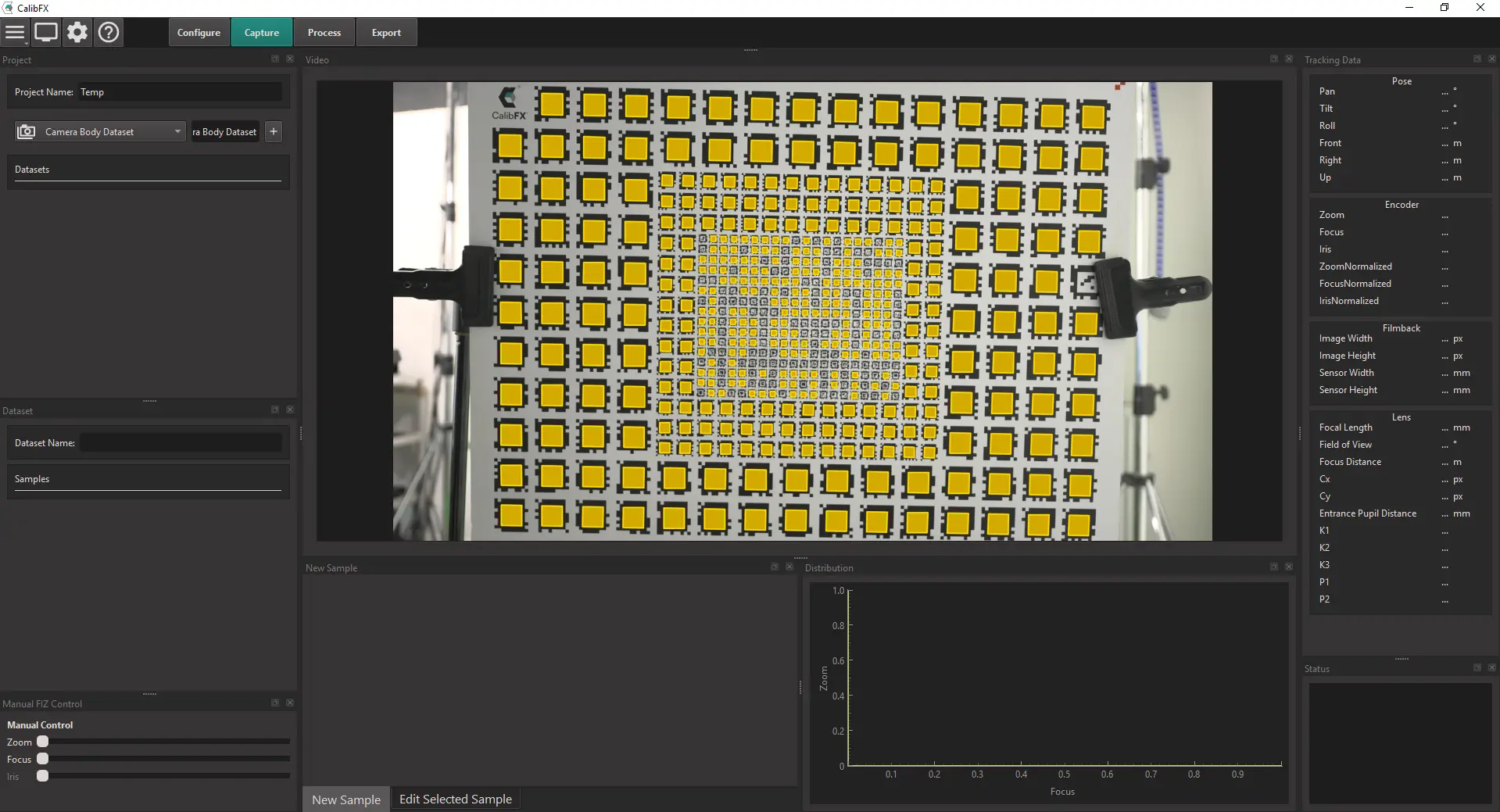Click the monitor display icon
Viewport: 1500px width, 812px height.
46,33
